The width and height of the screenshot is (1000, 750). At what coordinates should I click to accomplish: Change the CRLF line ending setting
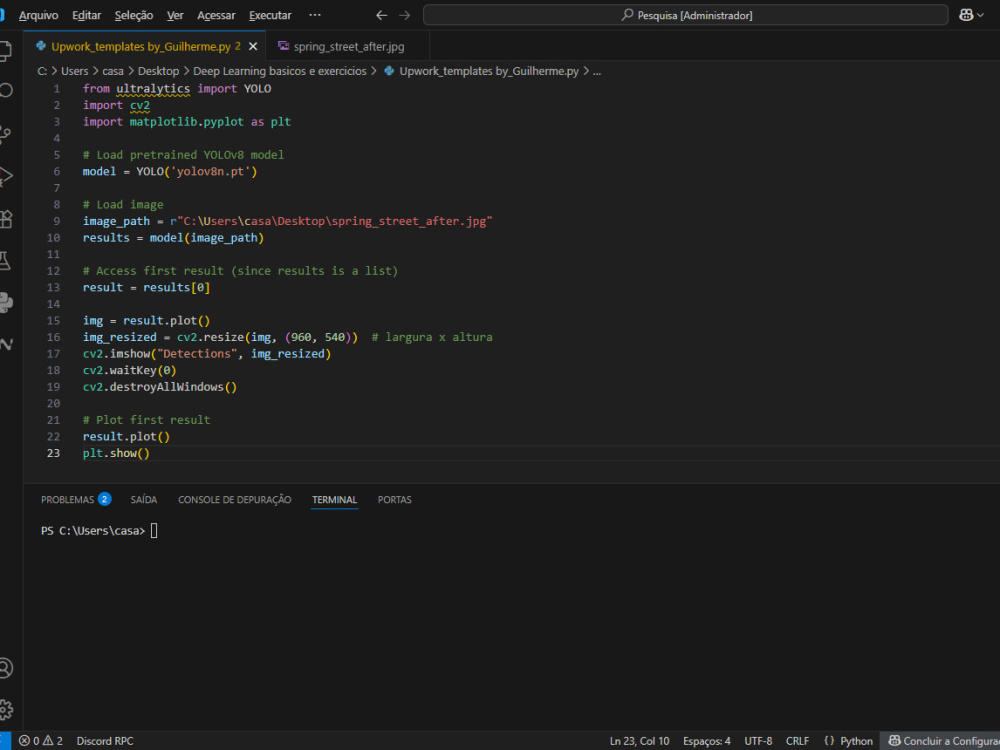coord(797,741)
